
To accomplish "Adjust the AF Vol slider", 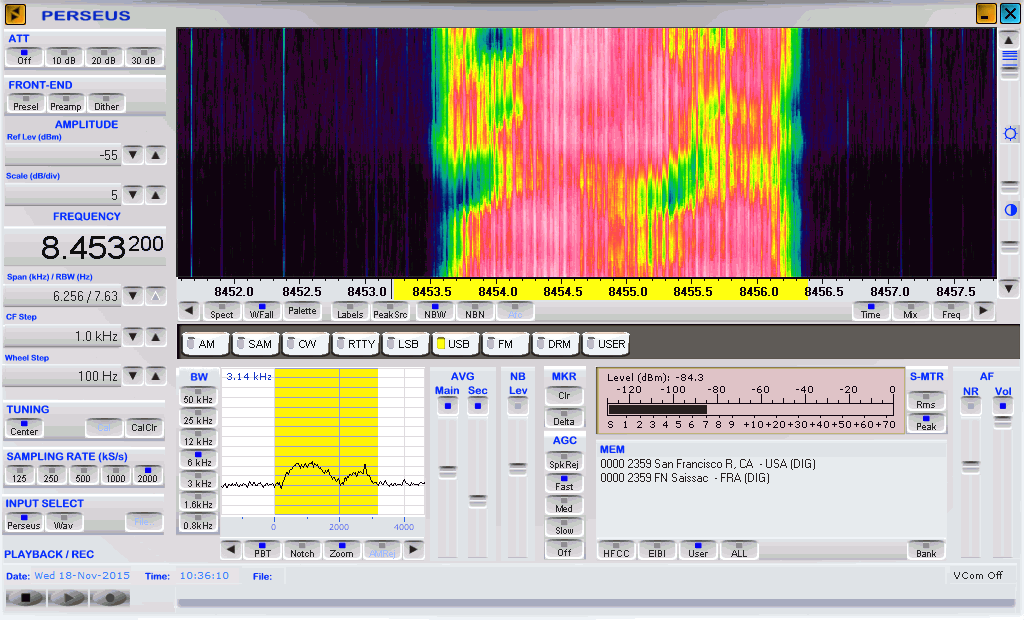I will point(1003,423).
